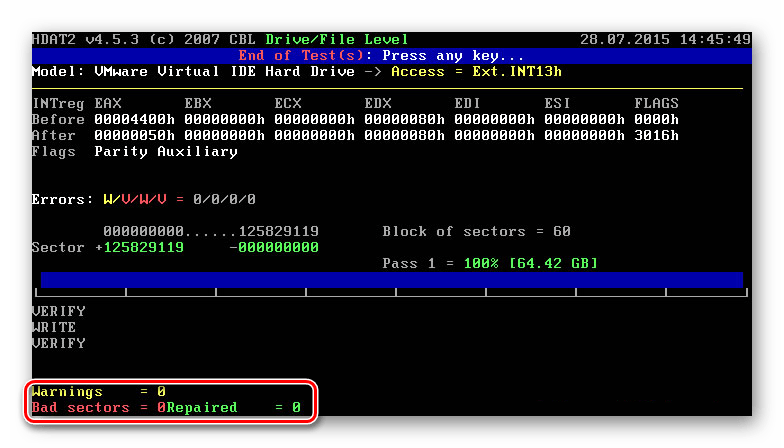Click the 'EDX' column header
The image size is (784, 448).
point(378,104)
